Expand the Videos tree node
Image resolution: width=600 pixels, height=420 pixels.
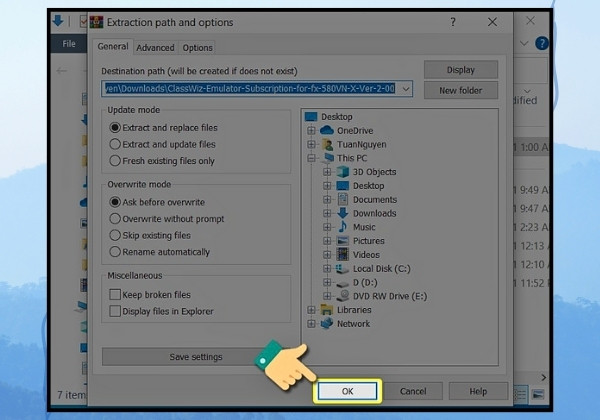coord(327,254)
